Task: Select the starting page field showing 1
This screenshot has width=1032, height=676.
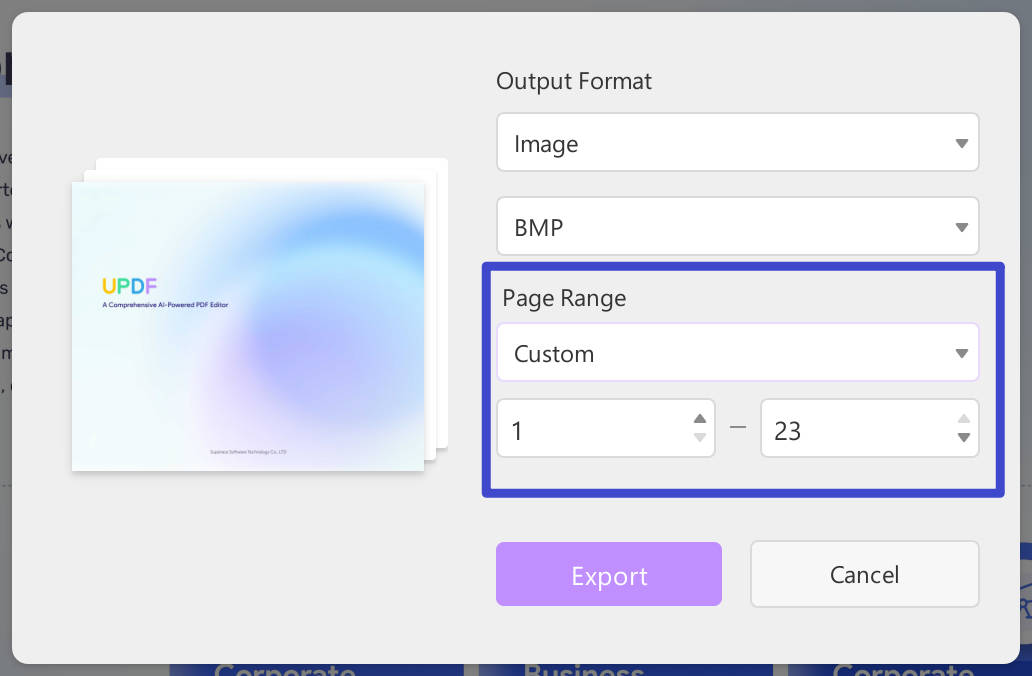Action: tap(580, 429)
